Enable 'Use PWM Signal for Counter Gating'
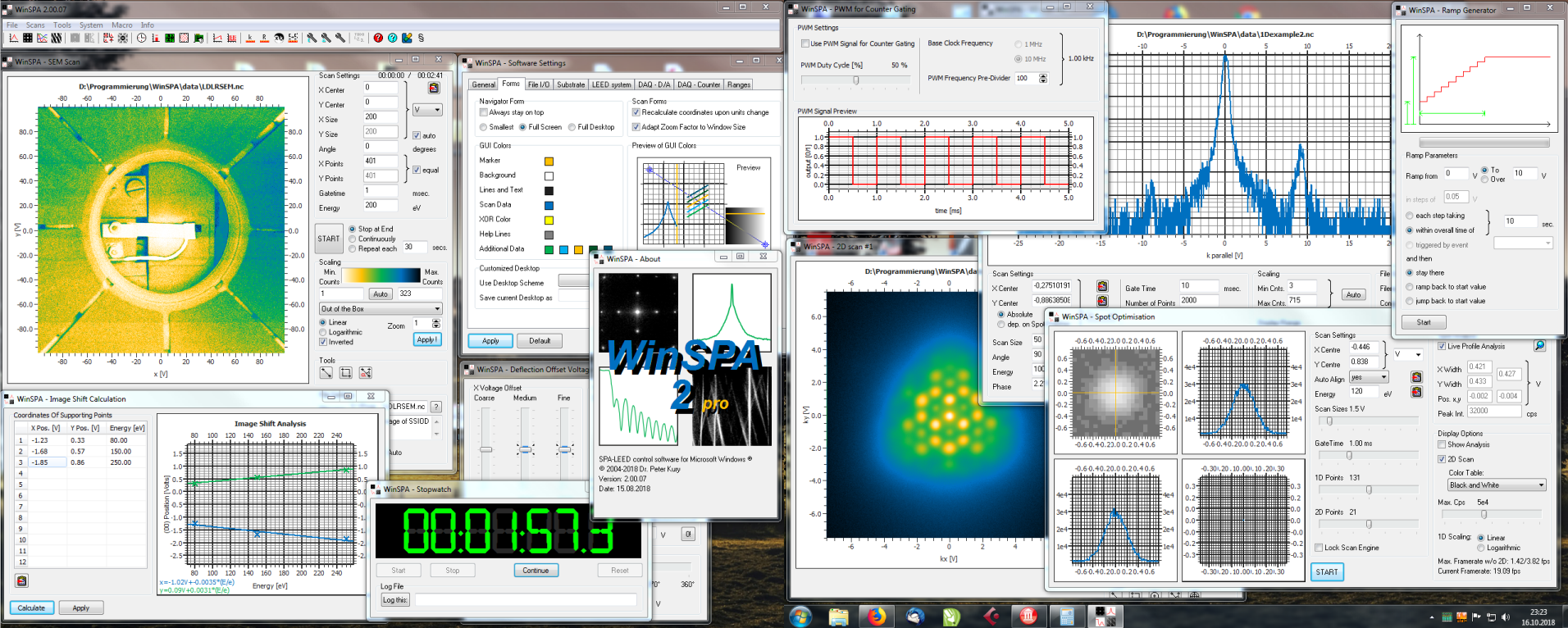The width and height of the screenshot is (1568, 628). click(805, 43)
